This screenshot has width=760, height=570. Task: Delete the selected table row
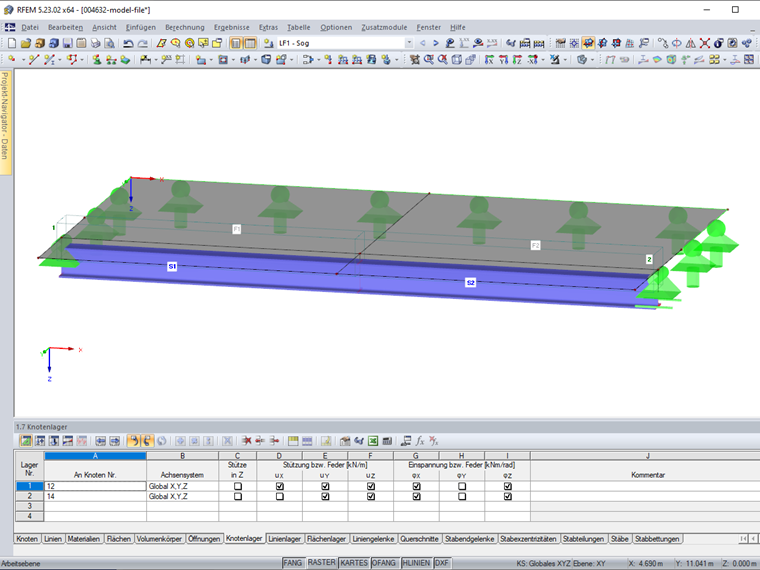tap(247, 441)
